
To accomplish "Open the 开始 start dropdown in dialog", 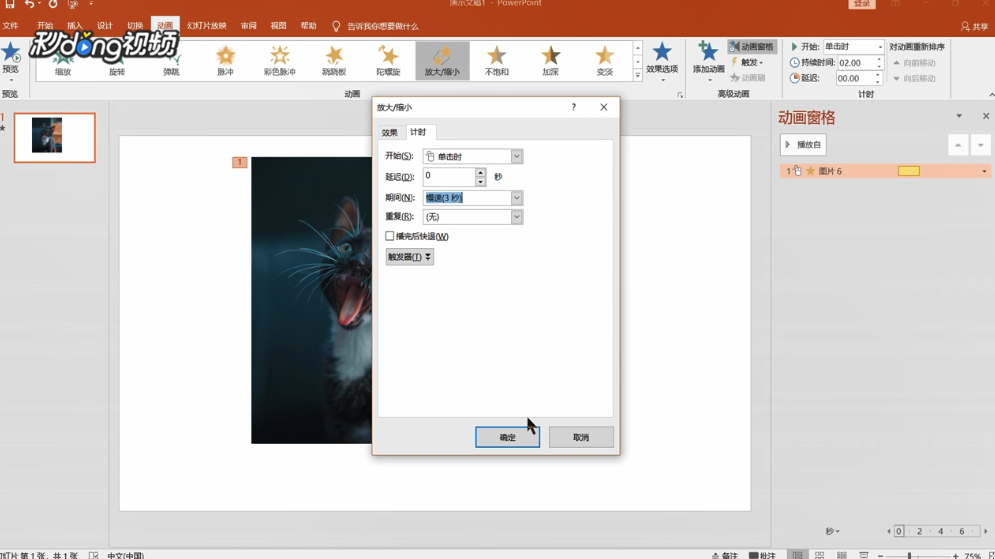I will (x=517, y=156).
